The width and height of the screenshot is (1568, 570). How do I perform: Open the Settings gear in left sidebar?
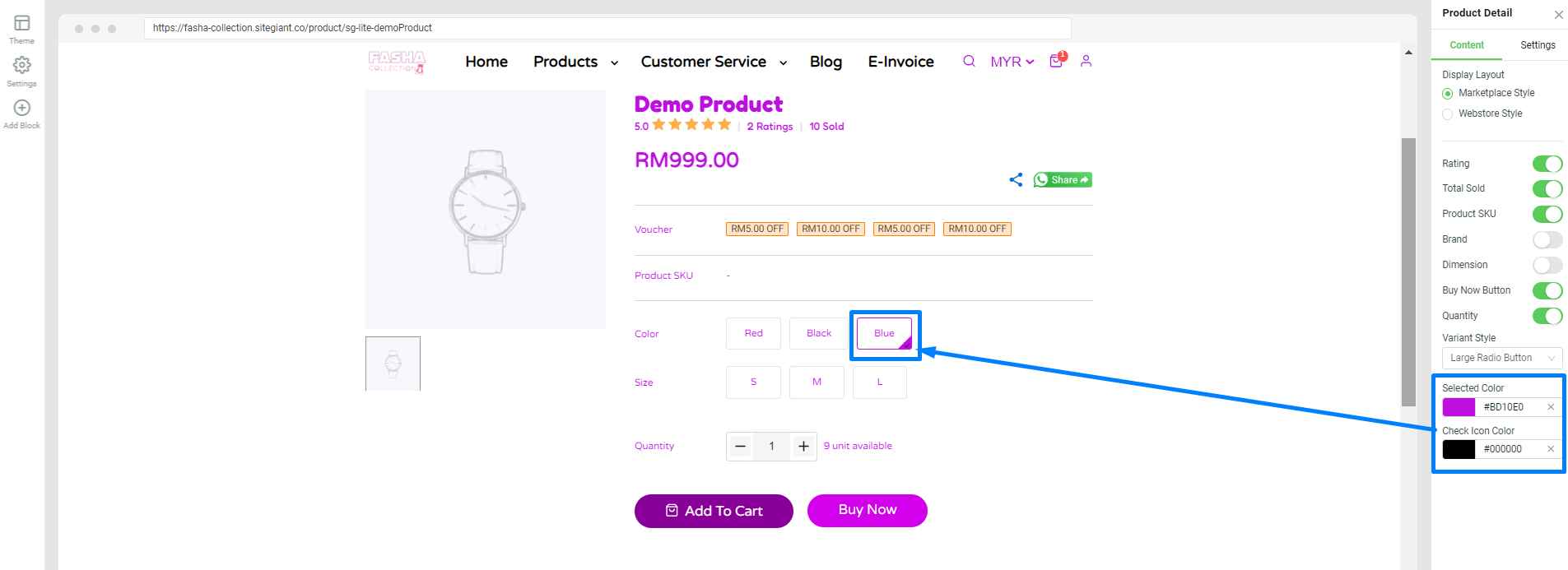(x=22, y=65)
